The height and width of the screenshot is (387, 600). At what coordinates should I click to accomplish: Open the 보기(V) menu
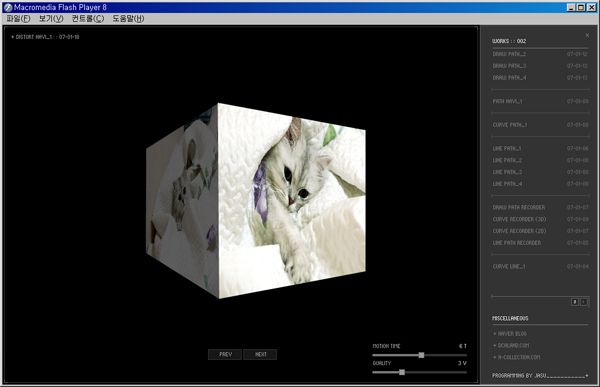51,18
